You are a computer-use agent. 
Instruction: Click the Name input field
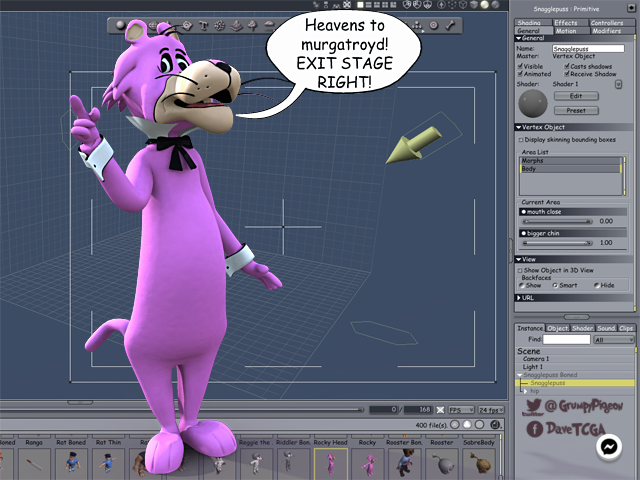pyautogui.click(x=588, y=49)
